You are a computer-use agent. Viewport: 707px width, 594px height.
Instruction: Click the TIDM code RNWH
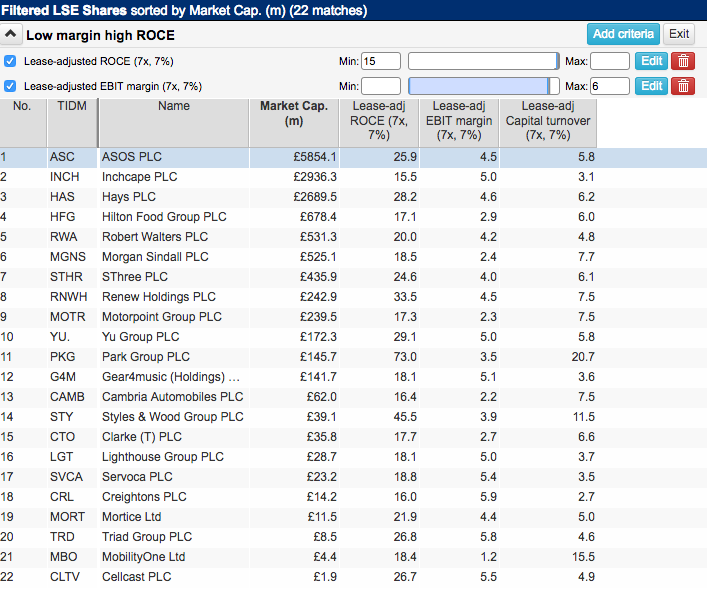tap(69, 297)
